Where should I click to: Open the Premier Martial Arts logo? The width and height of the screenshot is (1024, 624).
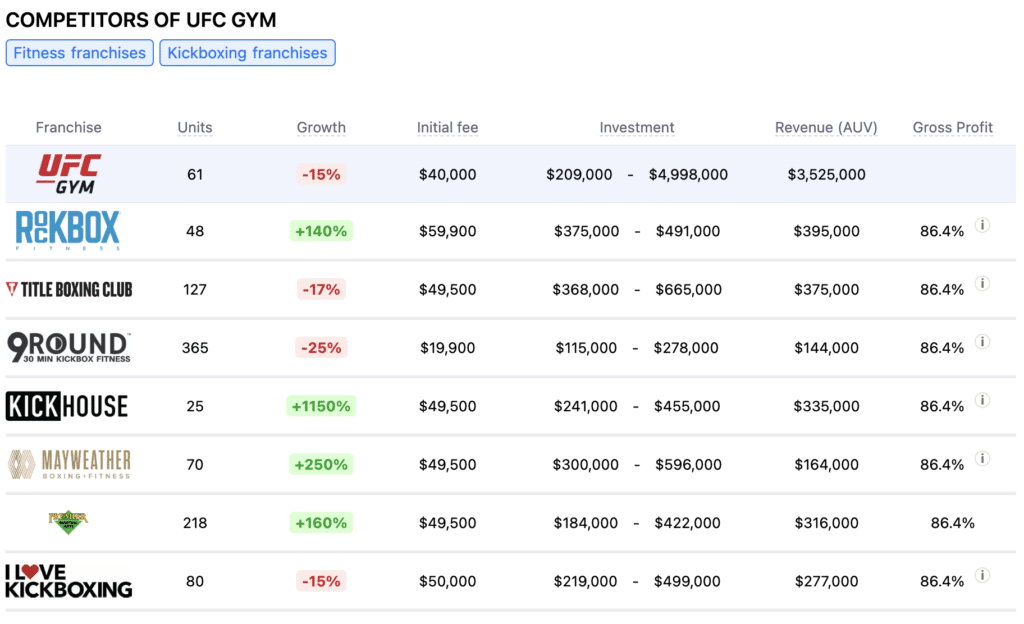point(68,522)
